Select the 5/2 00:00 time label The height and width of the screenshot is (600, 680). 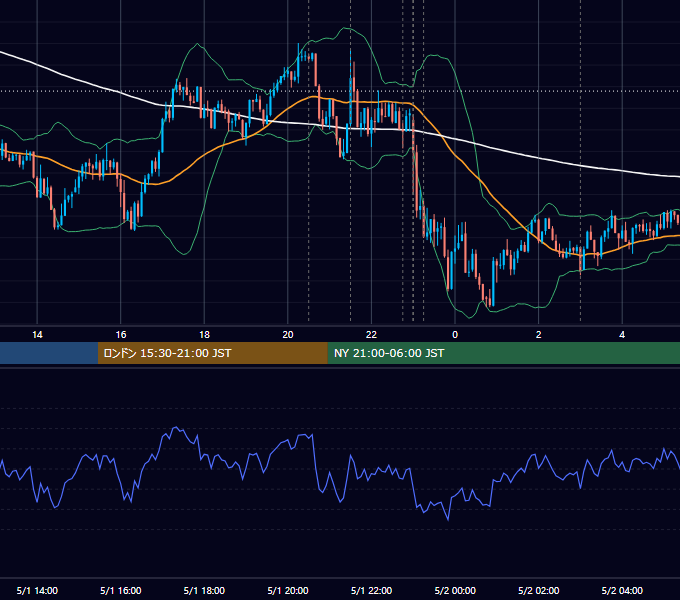pos(455,590)
